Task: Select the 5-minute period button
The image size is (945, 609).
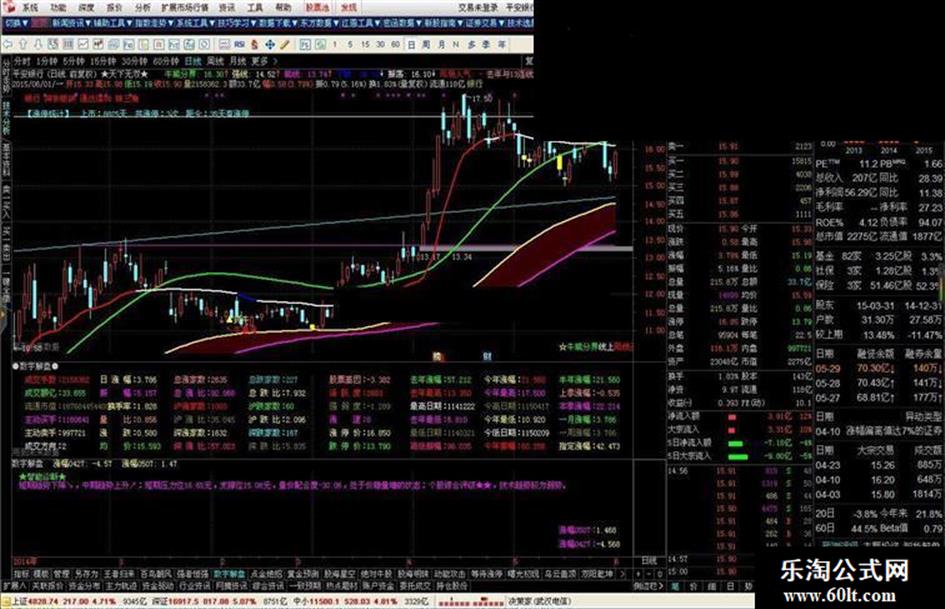Action: 350,45
